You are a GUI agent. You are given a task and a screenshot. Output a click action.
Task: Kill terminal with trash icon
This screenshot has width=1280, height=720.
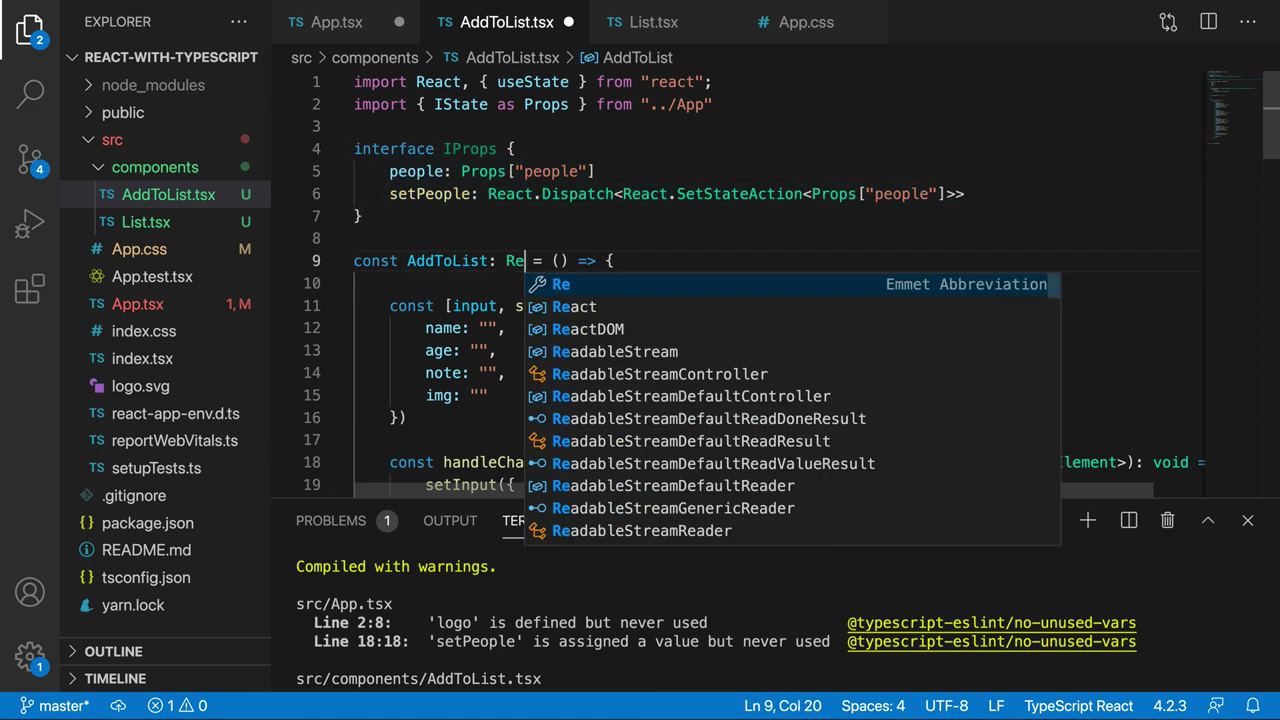click(1168, 520)
